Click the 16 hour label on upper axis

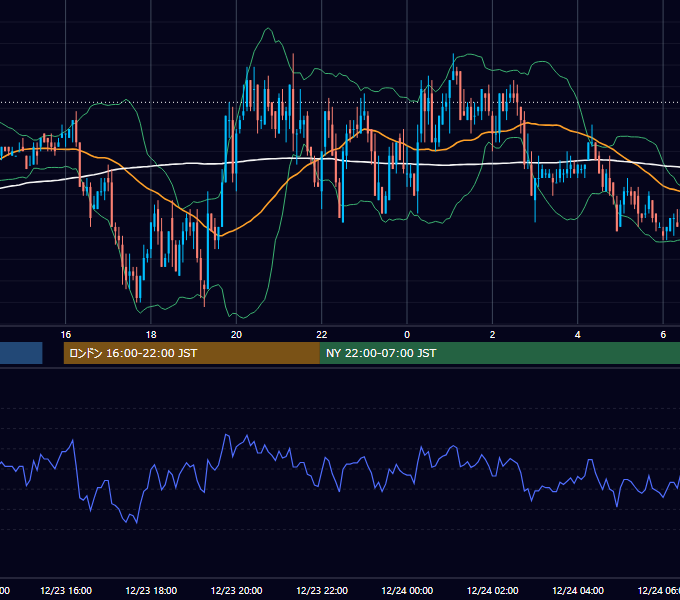tap(65, 335)
